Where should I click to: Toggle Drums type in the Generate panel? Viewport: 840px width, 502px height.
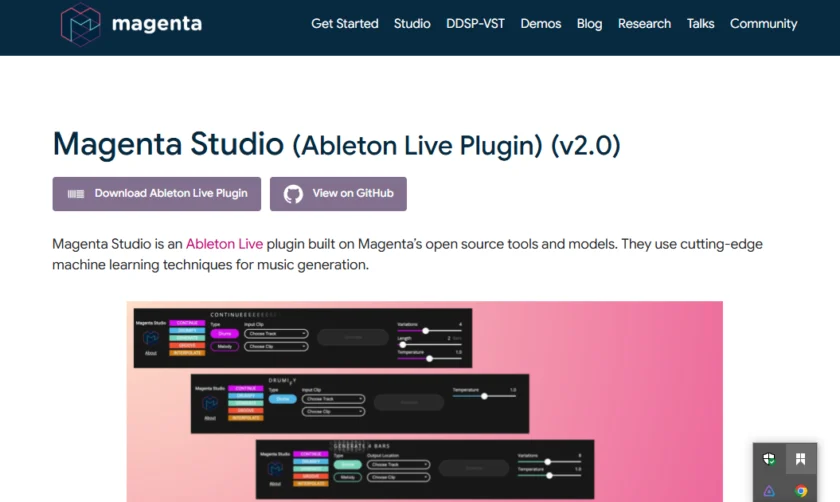tap(348, 464)
